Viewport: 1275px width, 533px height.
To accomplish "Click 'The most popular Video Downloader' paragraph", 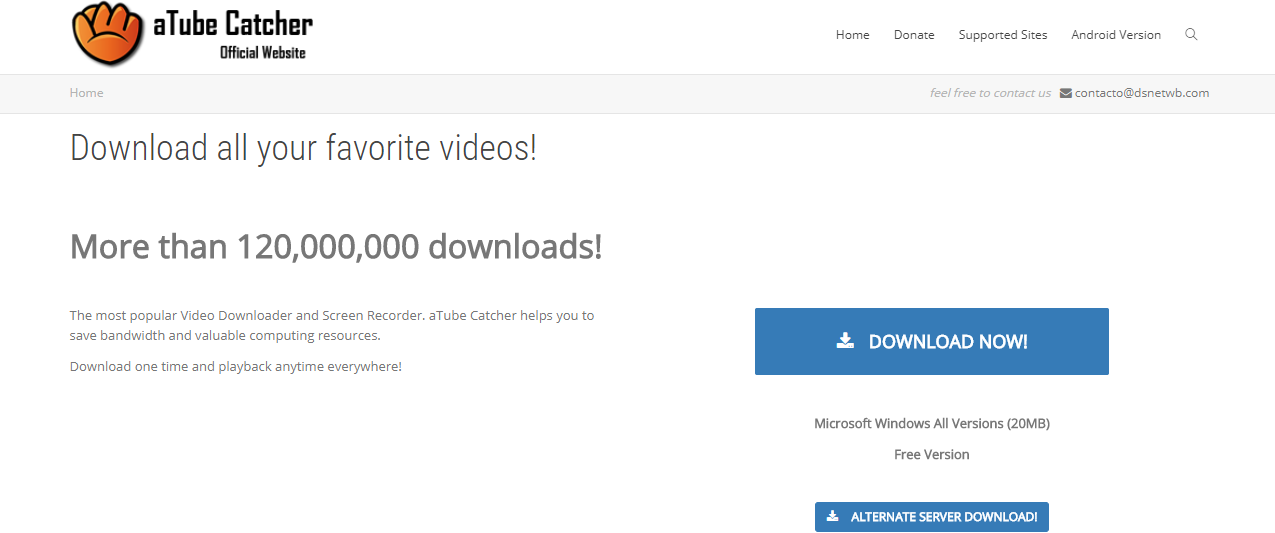I will click(x=332, y=325).
